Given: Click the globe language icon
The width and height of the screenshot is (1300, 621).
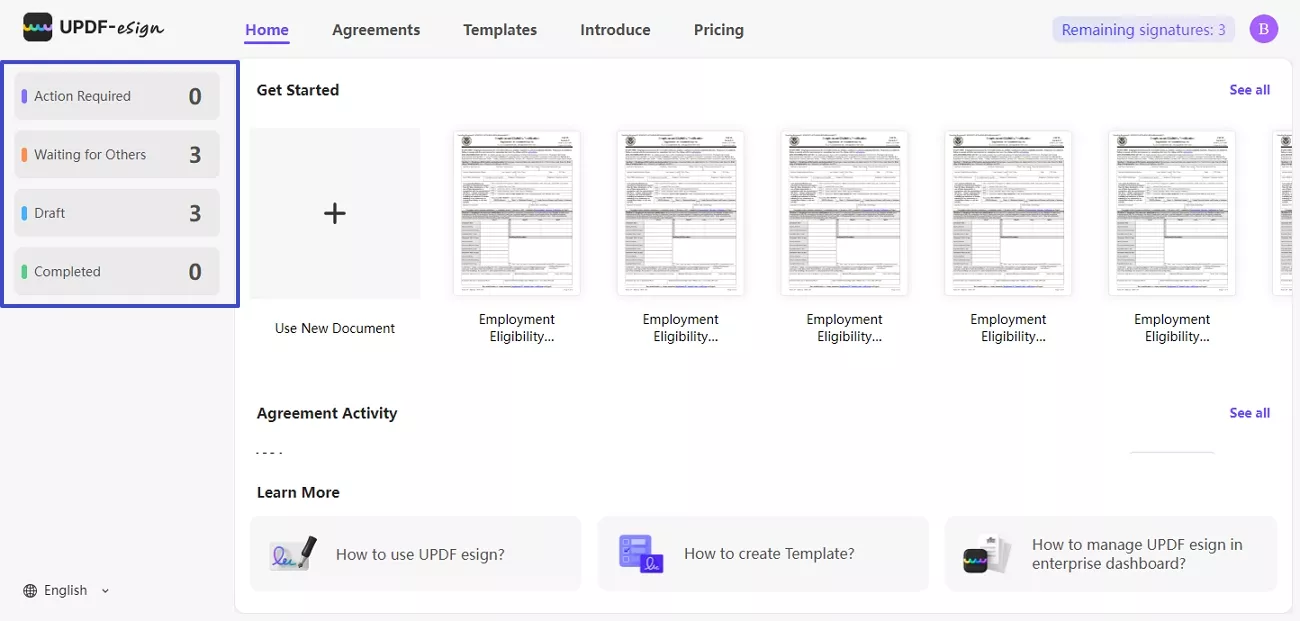Looking at the screenshot, I should pos(30,590).
